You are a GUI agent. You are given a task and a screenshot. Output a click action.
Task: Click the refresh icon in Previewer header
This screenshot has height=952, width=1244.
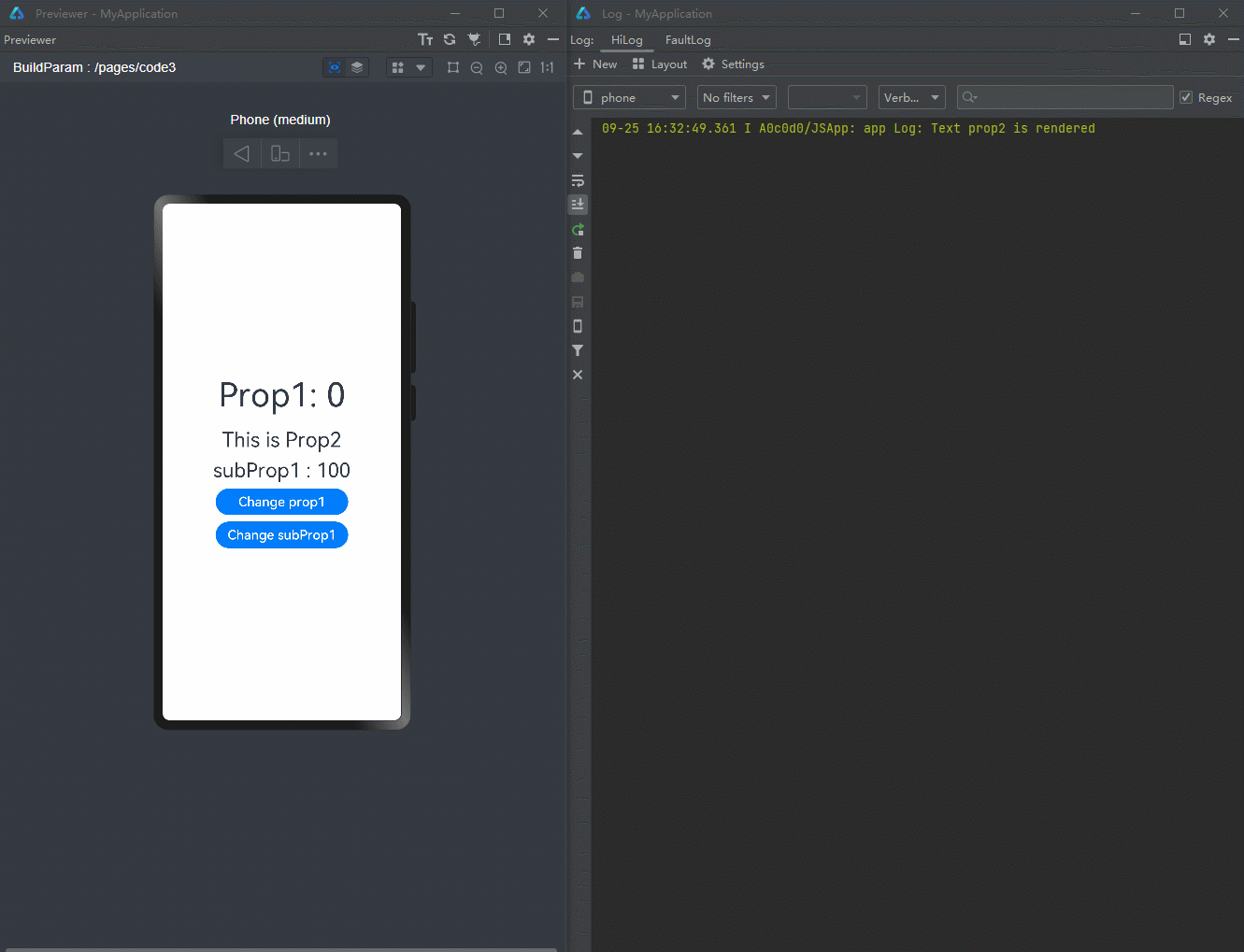click(450, 39)
